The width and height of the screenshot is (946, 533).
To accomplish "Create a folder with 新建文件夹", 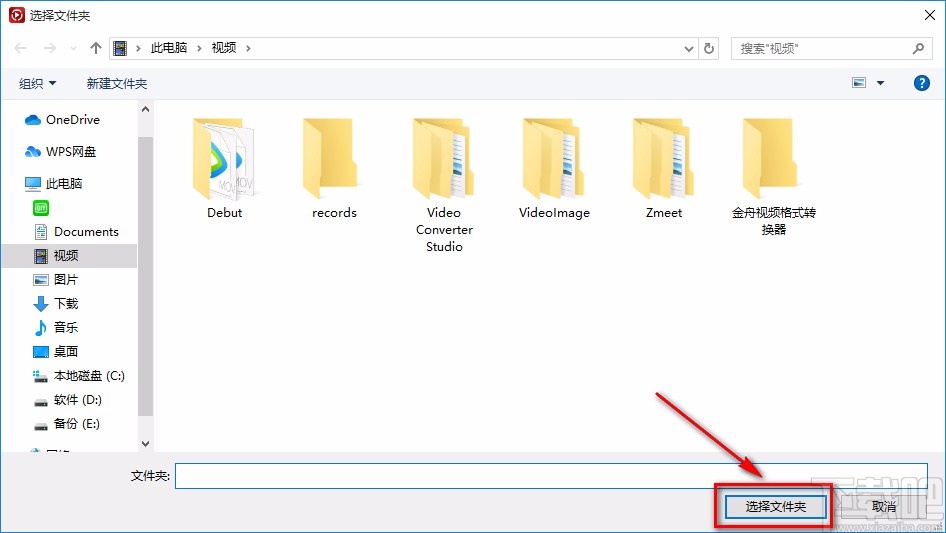I will click(116, 83).
